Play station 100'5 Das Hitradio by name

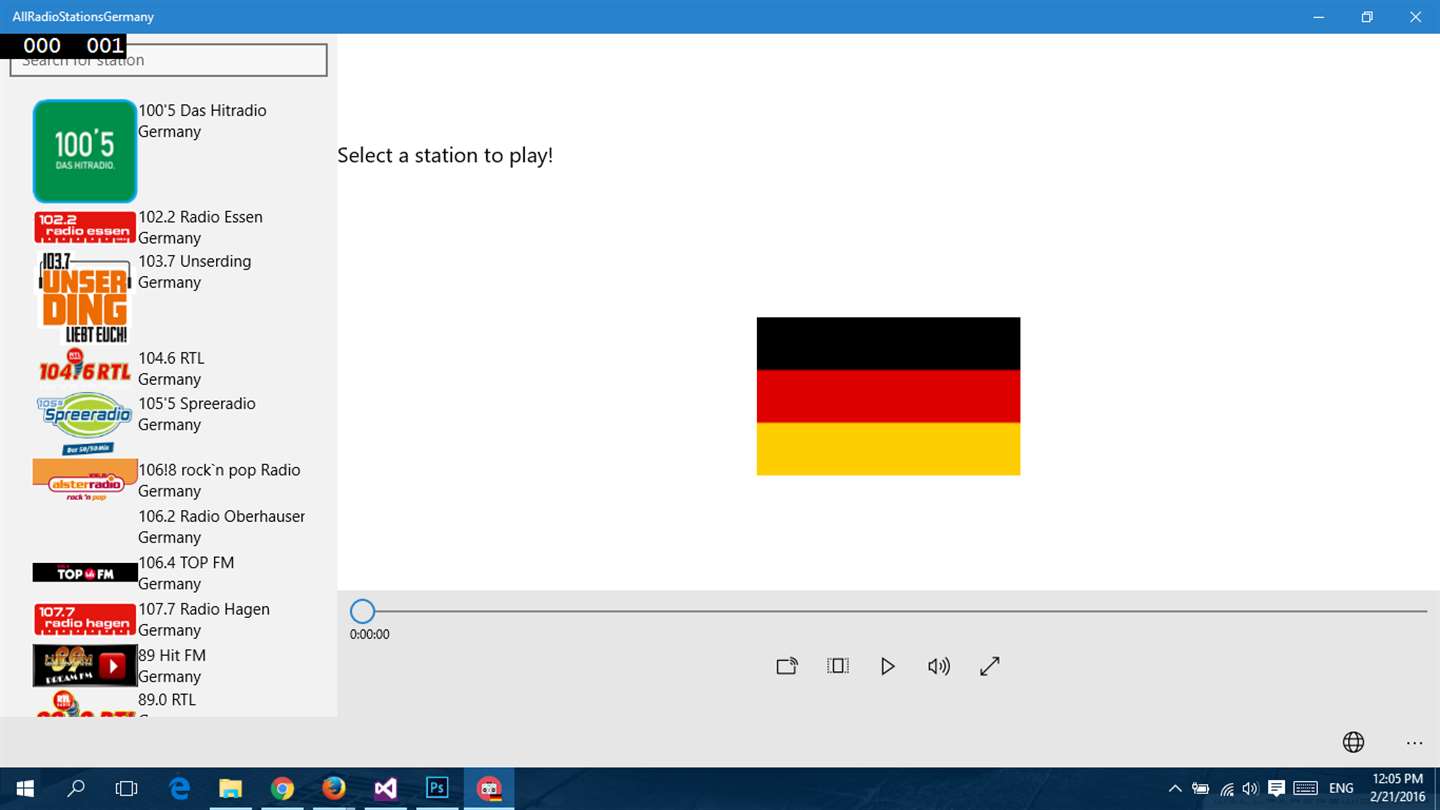coord(202,110)
